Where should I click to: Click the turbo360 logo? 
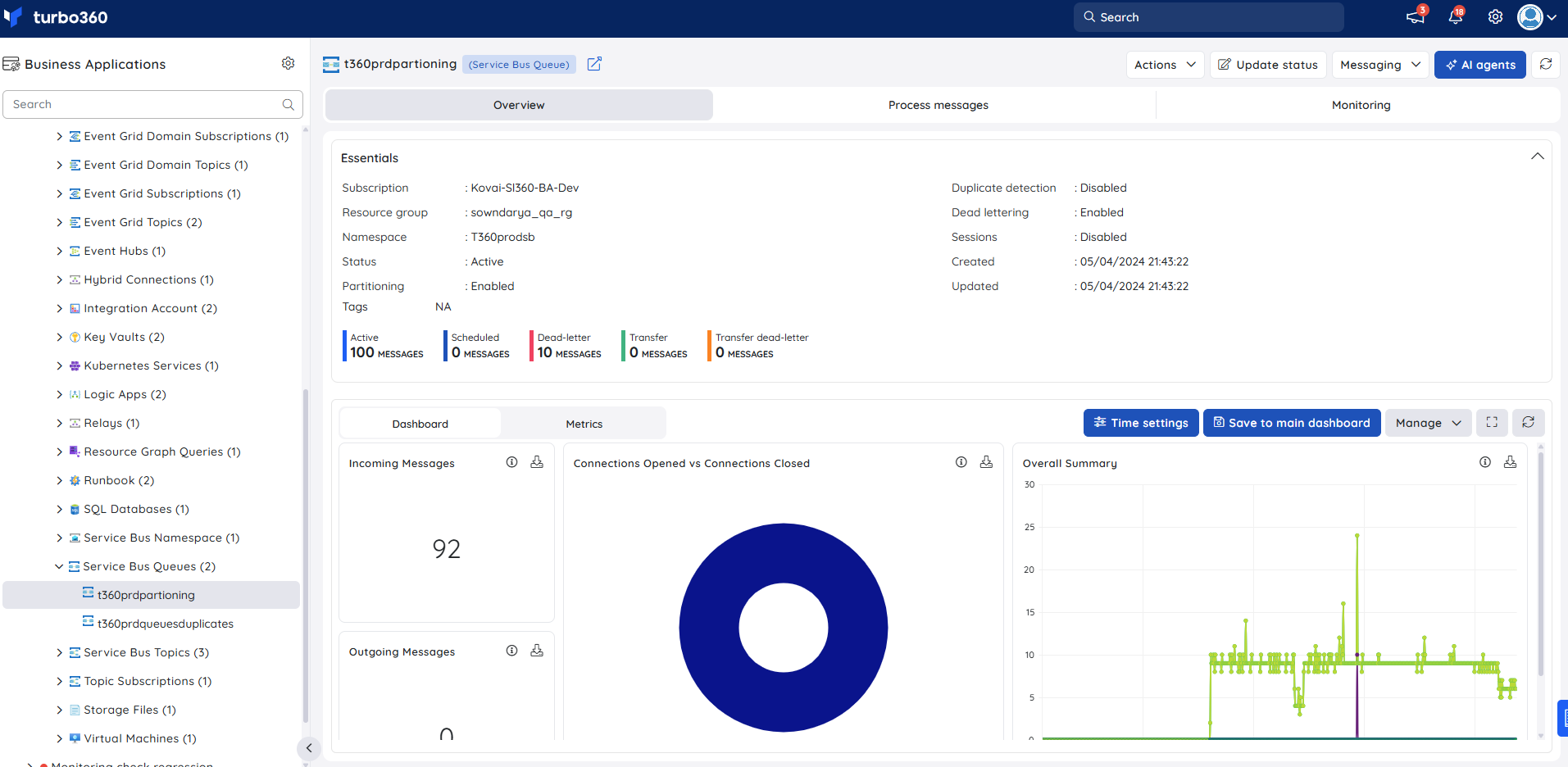click(56, 17)
